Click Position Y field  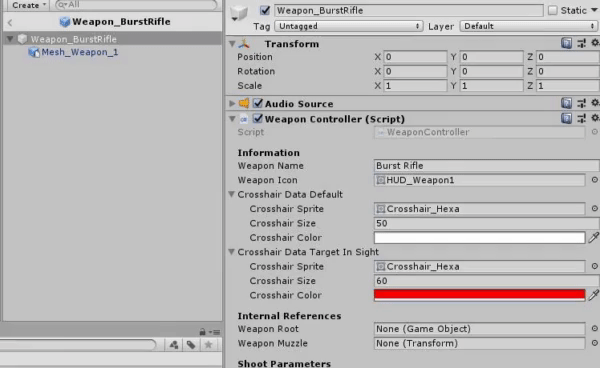[491, 57]
